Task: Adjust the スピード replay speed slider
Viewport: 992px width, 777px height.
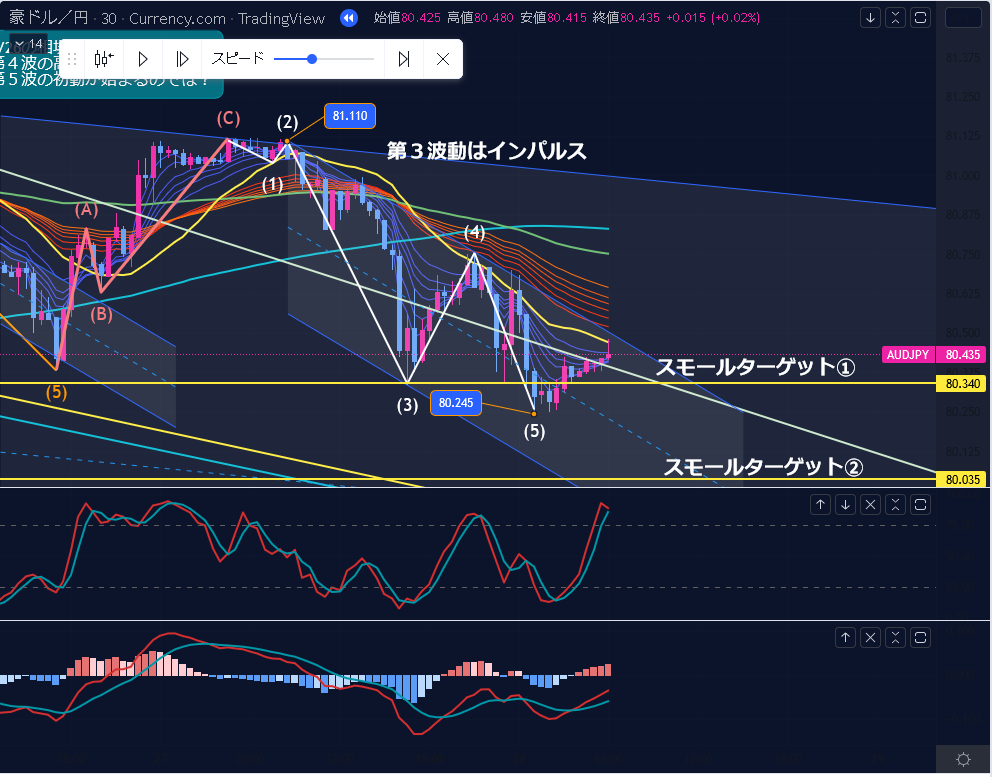Action: click(x=324, y=59)
